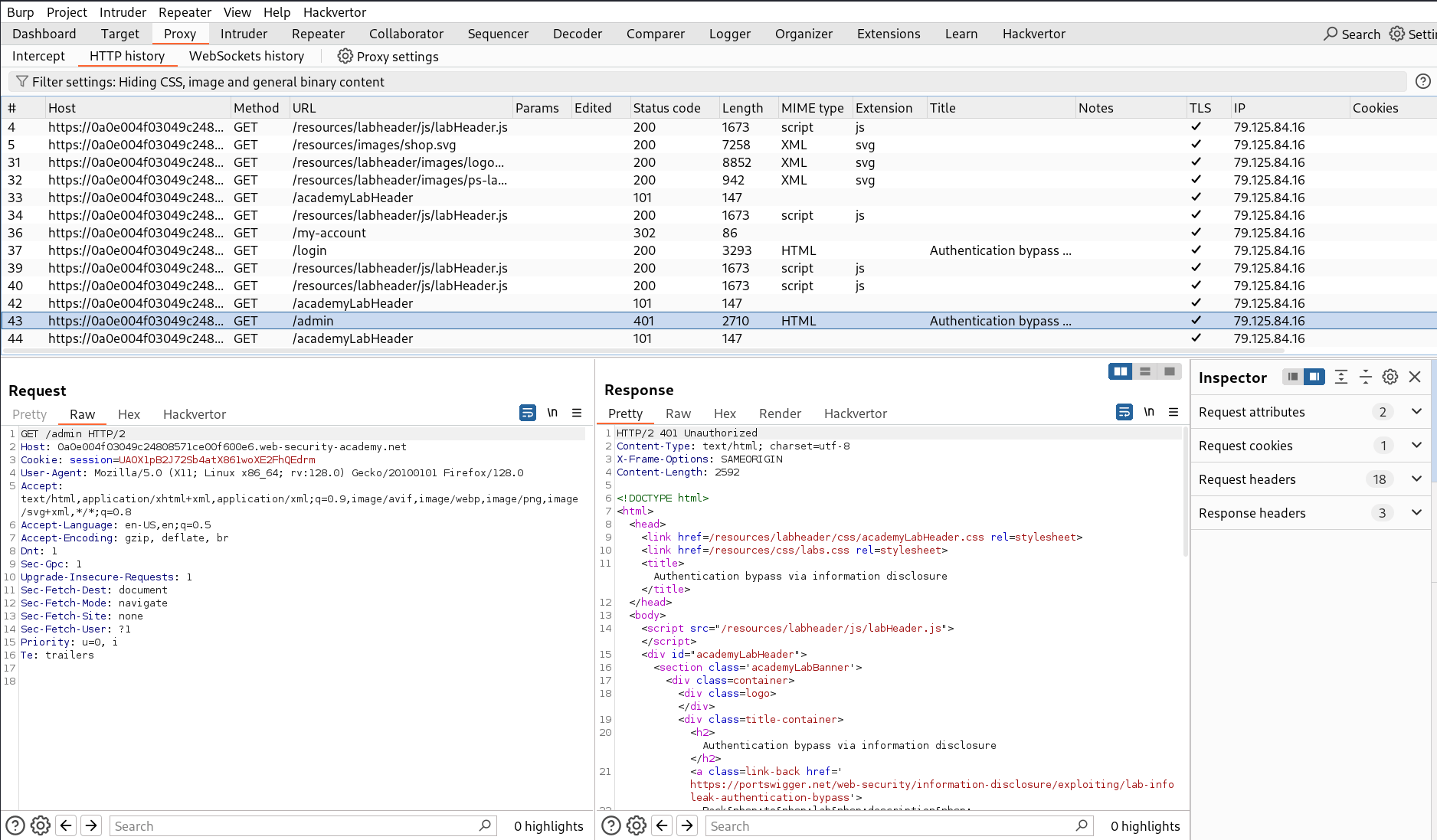Open the request pane hamburger menu
This screenshot has width=1437, height=840.
coord(577,413)
